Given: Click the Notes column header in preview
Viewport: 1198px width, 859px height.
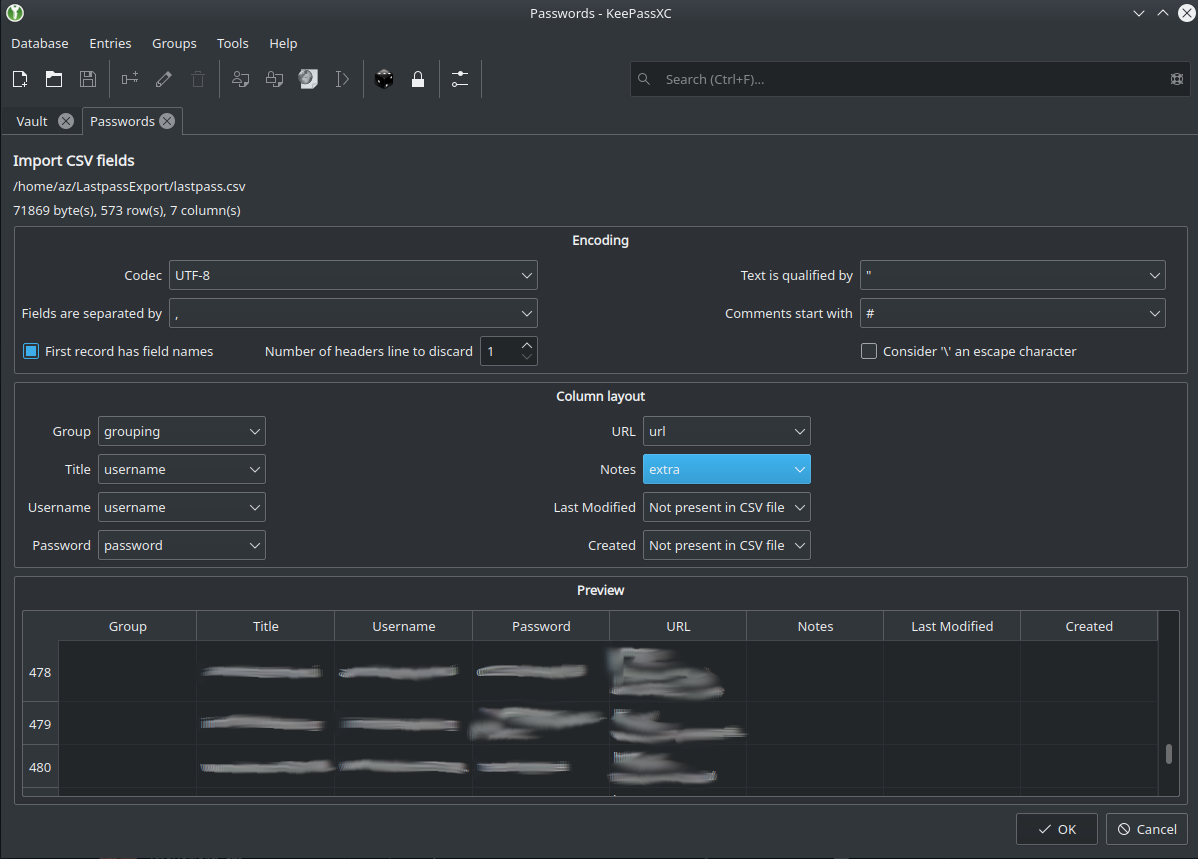Looking at the screenshot, I should [815, 627].
